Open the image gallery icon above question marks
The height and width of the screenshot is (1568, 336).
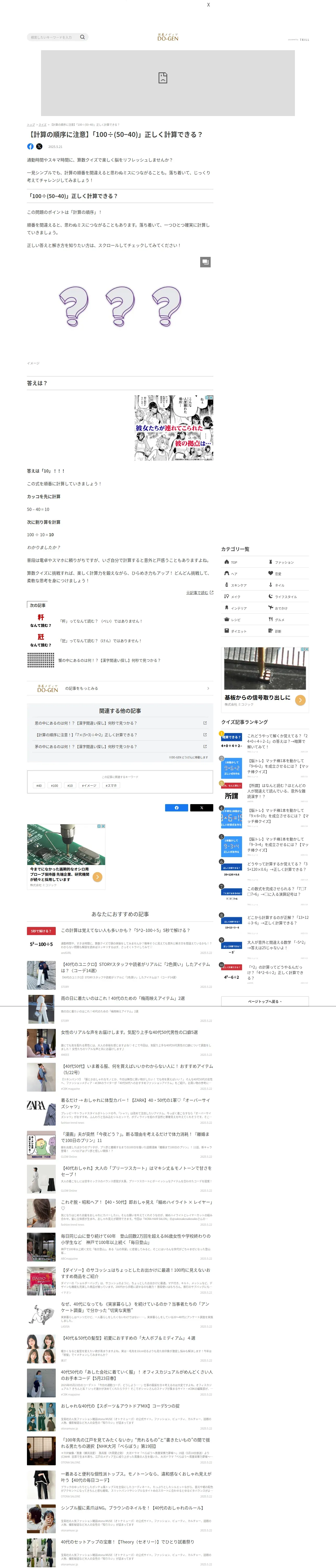(205, 262)
